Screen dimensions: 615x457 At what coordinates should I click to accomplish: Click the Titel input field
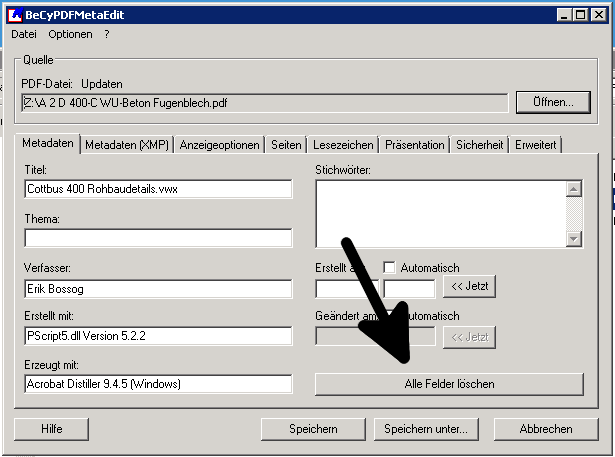pyautogui.click(x=158, y=189)
